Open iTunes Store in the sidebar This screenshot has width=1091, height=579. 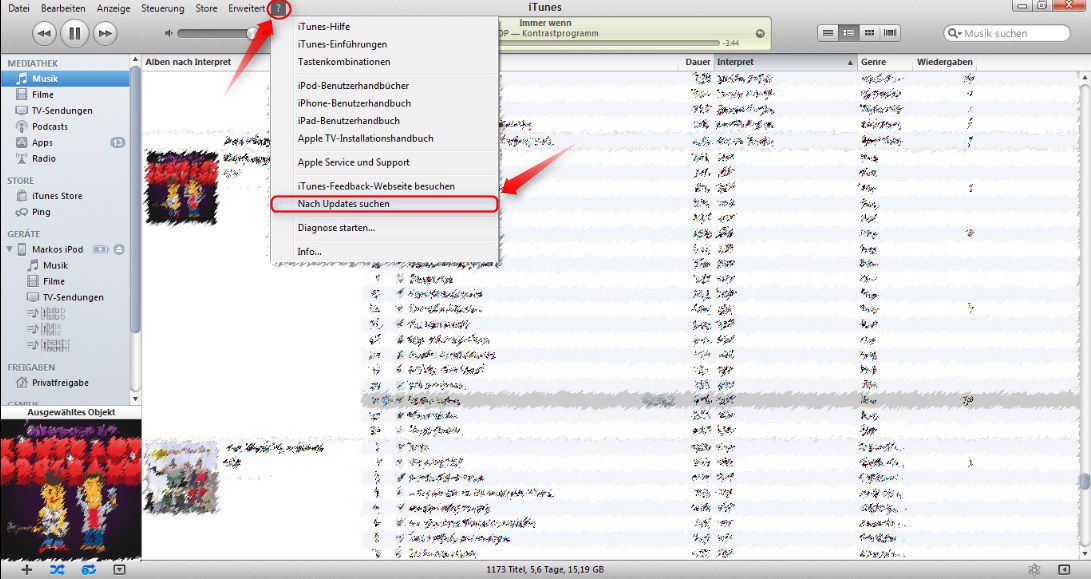point(57,196)
